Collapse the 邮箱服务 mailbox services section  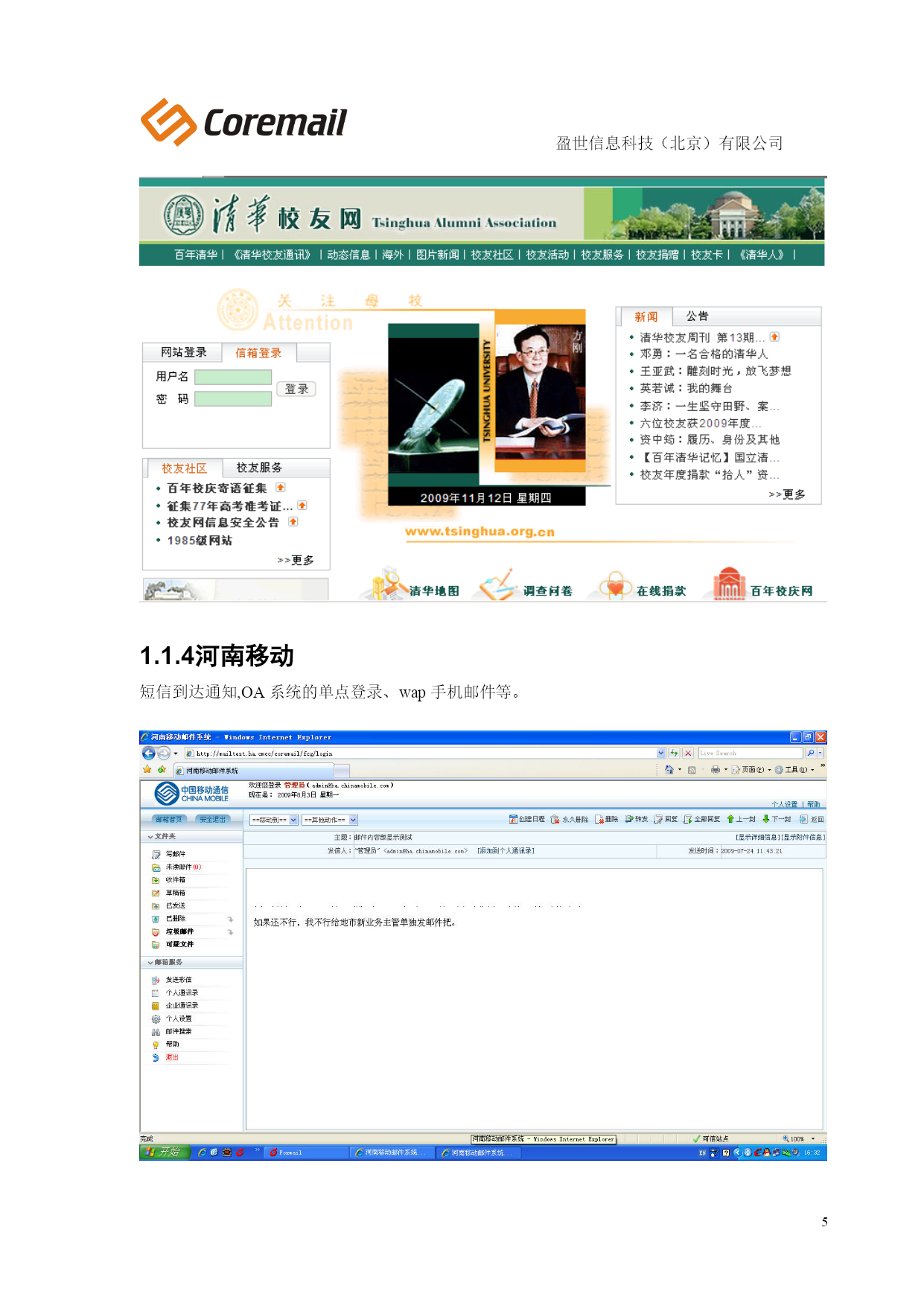pyautogui.click(x=150, y=963)
